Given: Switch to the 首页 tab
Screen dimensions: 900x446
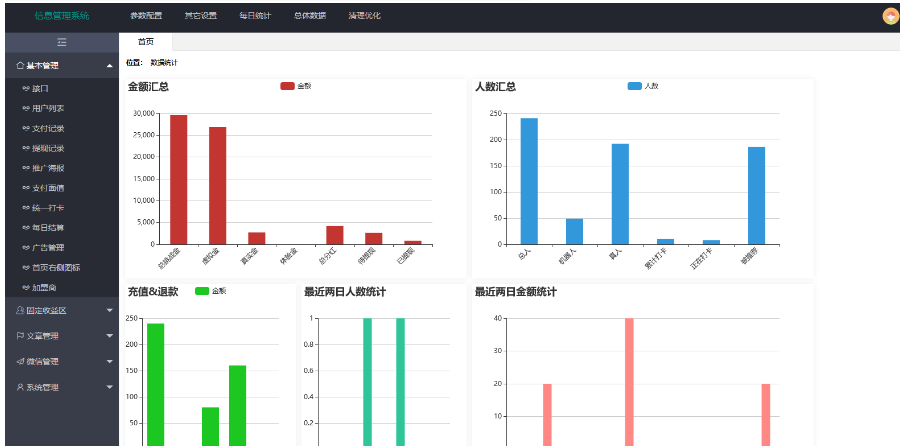Looking at the screenshot, I should [146, 42].
